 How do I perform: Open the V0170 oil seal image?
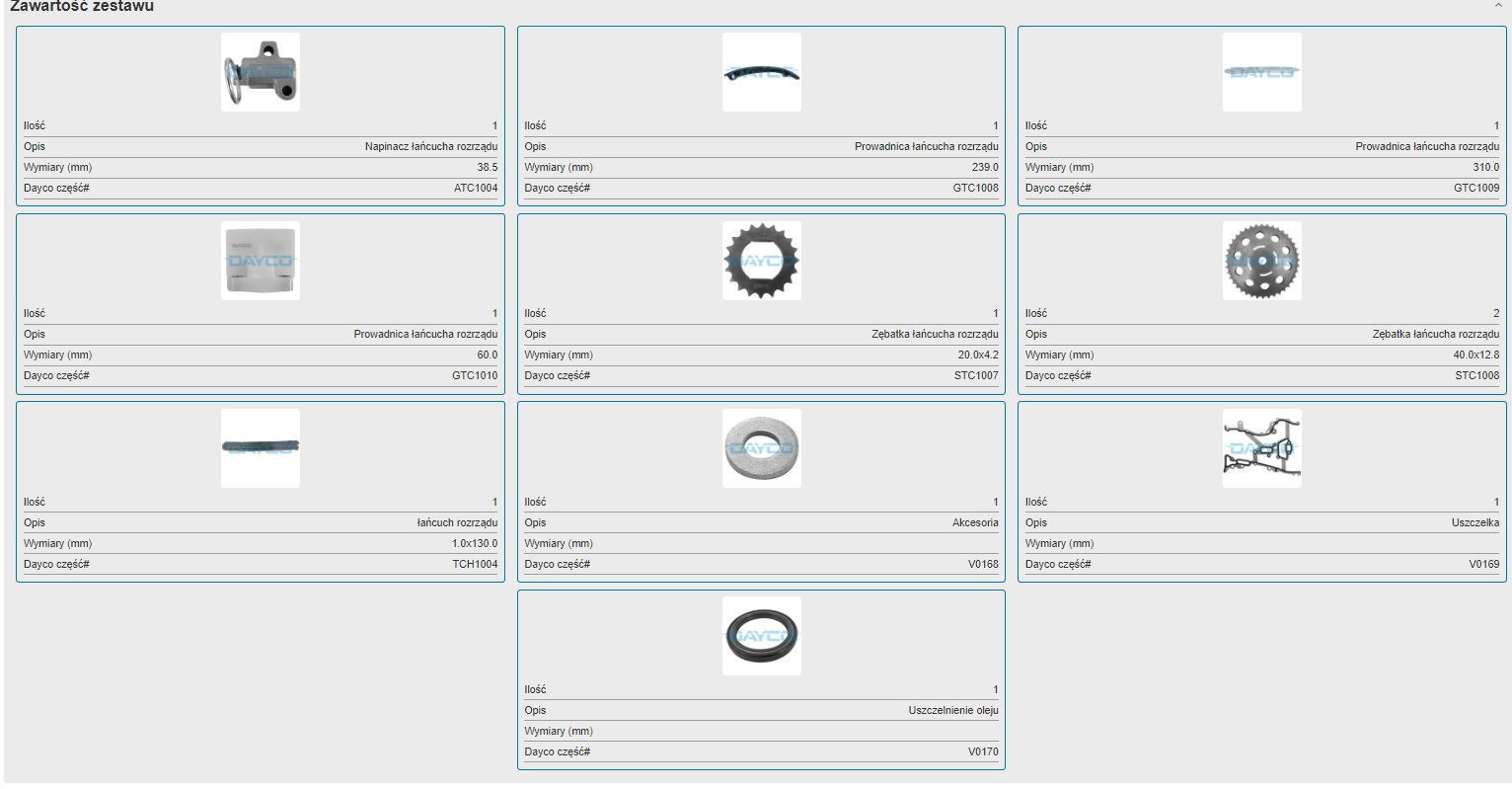(x=761, y=636)
